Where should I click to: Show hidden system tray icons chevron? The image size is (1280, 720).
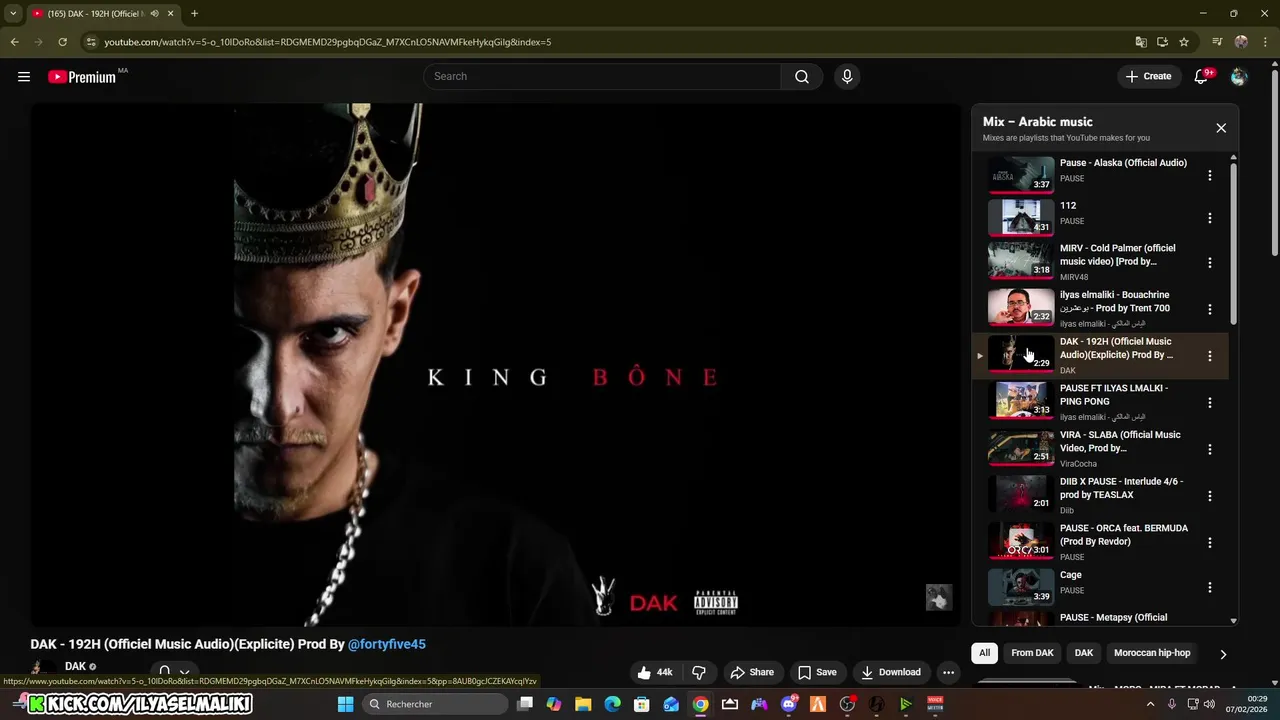[1150, 704]
